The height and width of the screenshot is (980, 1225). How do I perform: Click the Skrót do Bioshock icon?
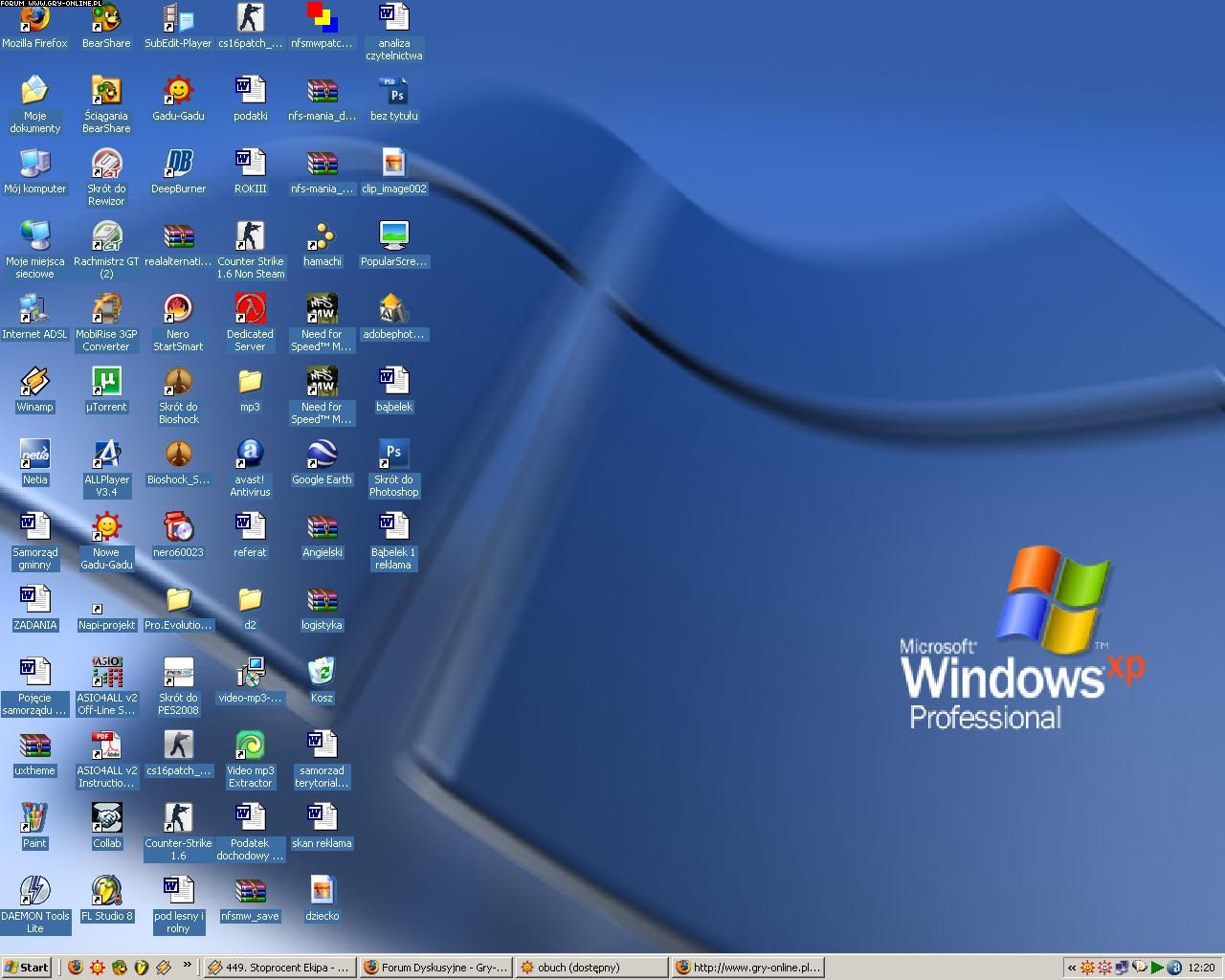(x=178, y=395)
